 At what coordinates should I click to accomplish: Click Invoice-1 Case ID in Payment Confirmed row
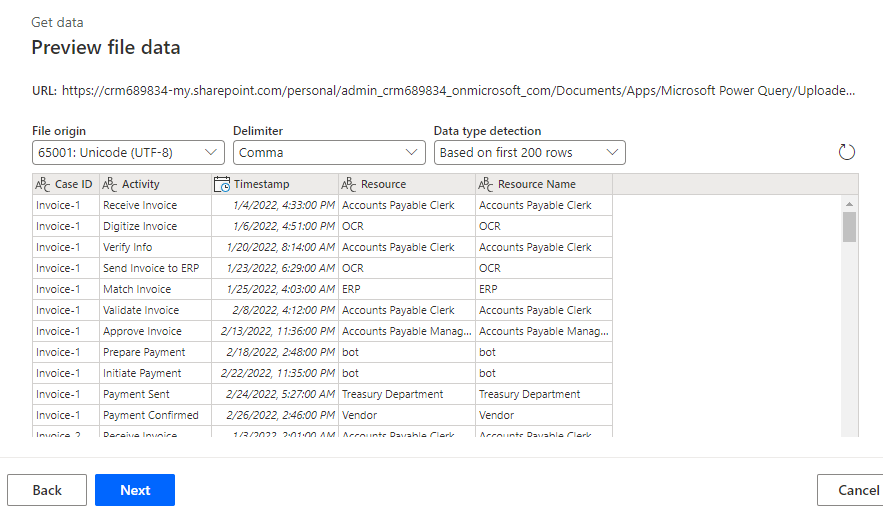pyautogui.click(x=66, y=415)
